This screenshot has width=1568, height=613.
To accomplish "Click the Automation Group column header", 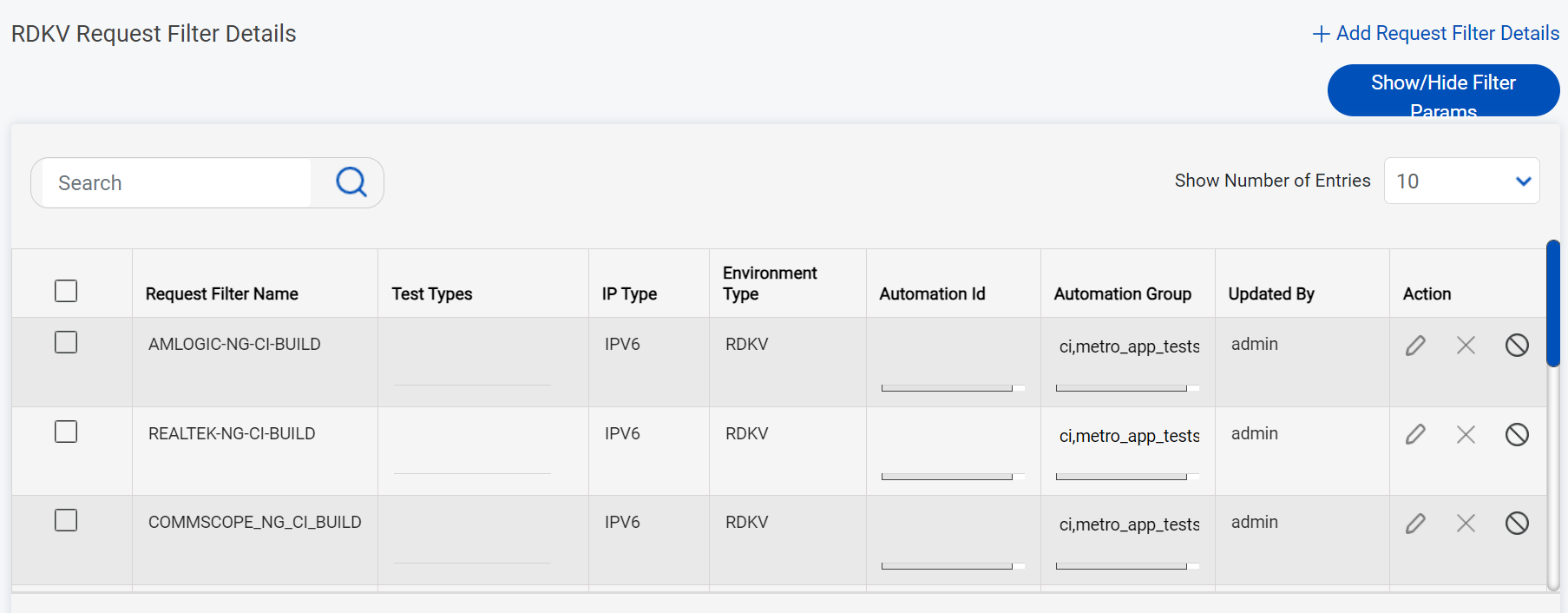I will point(1122,294).
